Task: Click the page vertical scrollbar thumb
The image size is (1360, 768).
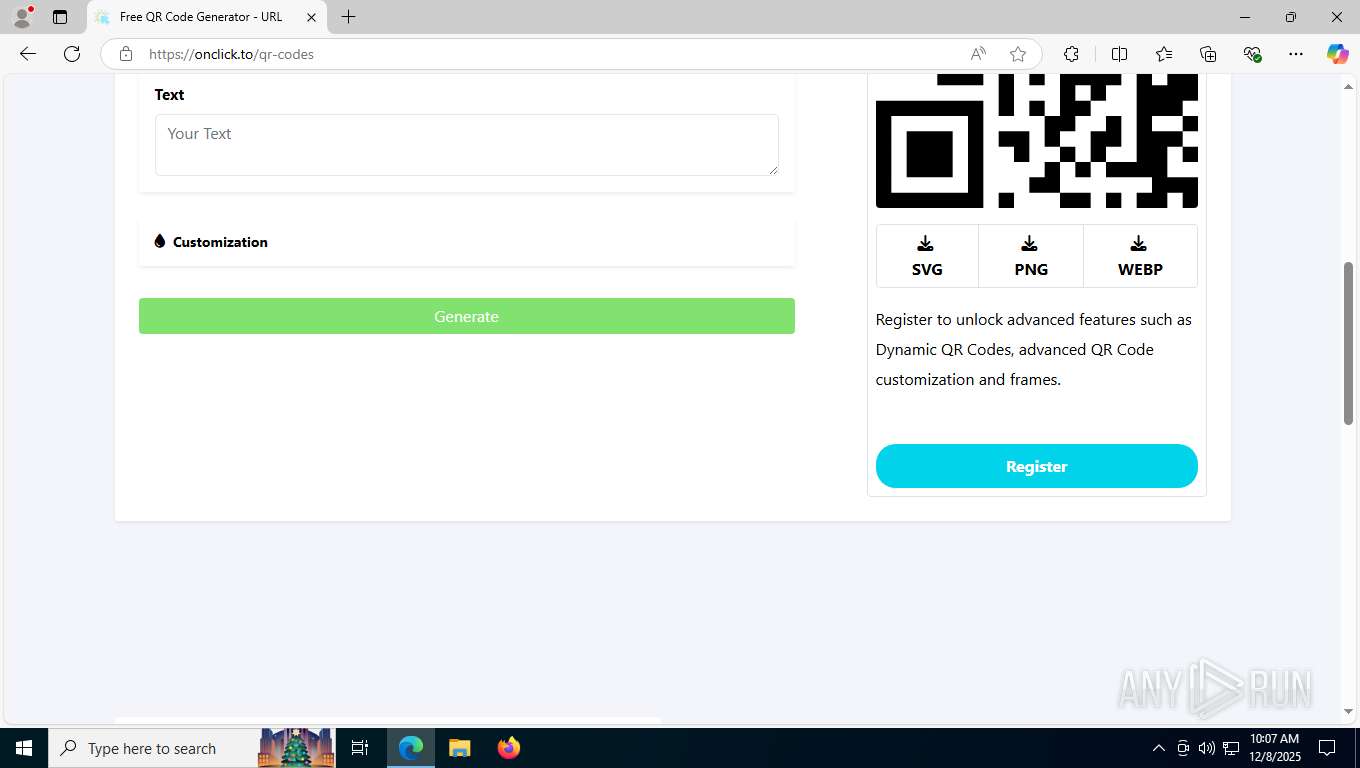Action: point(1348,343)
